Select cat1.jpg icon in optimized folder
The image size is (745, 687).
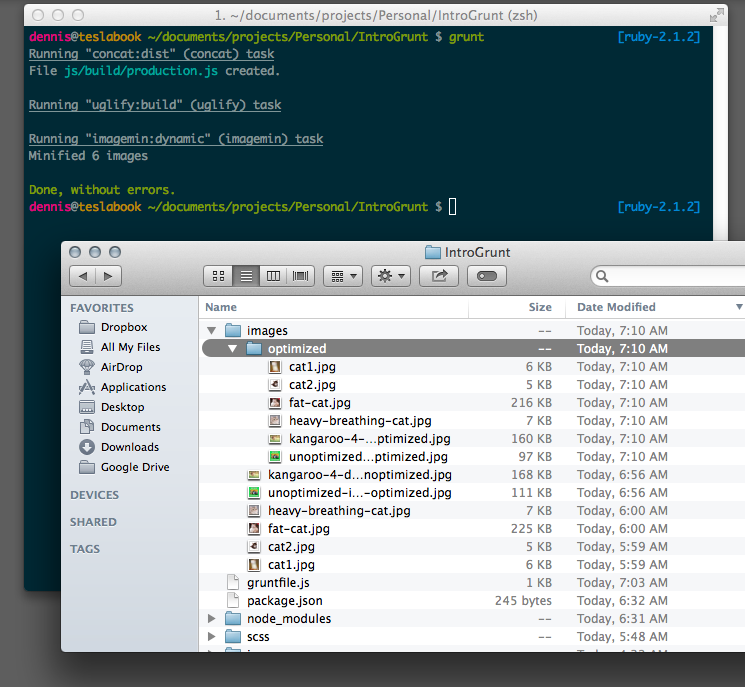tap(275, 367)
